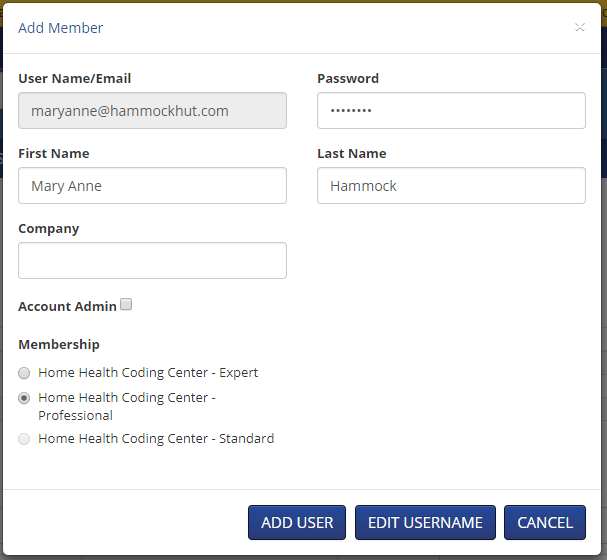Click the User Name/Email label
The height and width of the screenshot is (560, 607).
[x=75, y=79]
